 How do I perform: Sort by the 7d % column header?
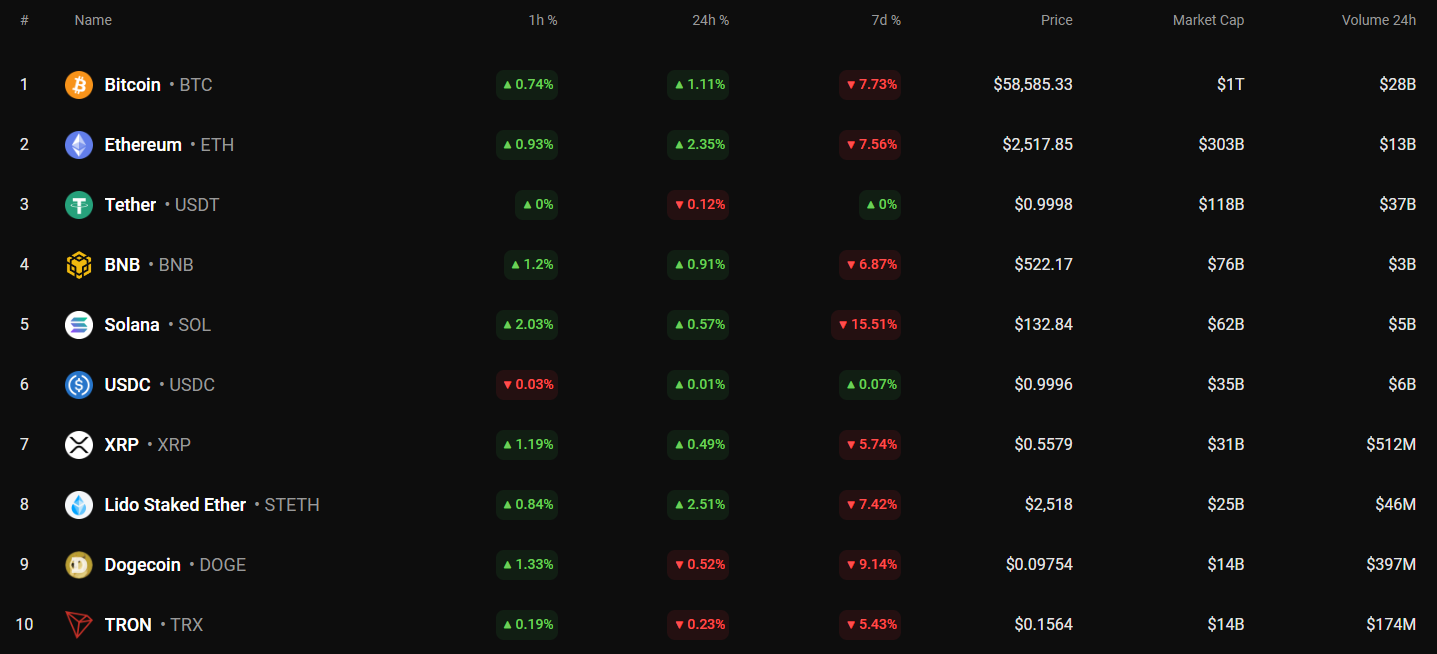[886, 20]
